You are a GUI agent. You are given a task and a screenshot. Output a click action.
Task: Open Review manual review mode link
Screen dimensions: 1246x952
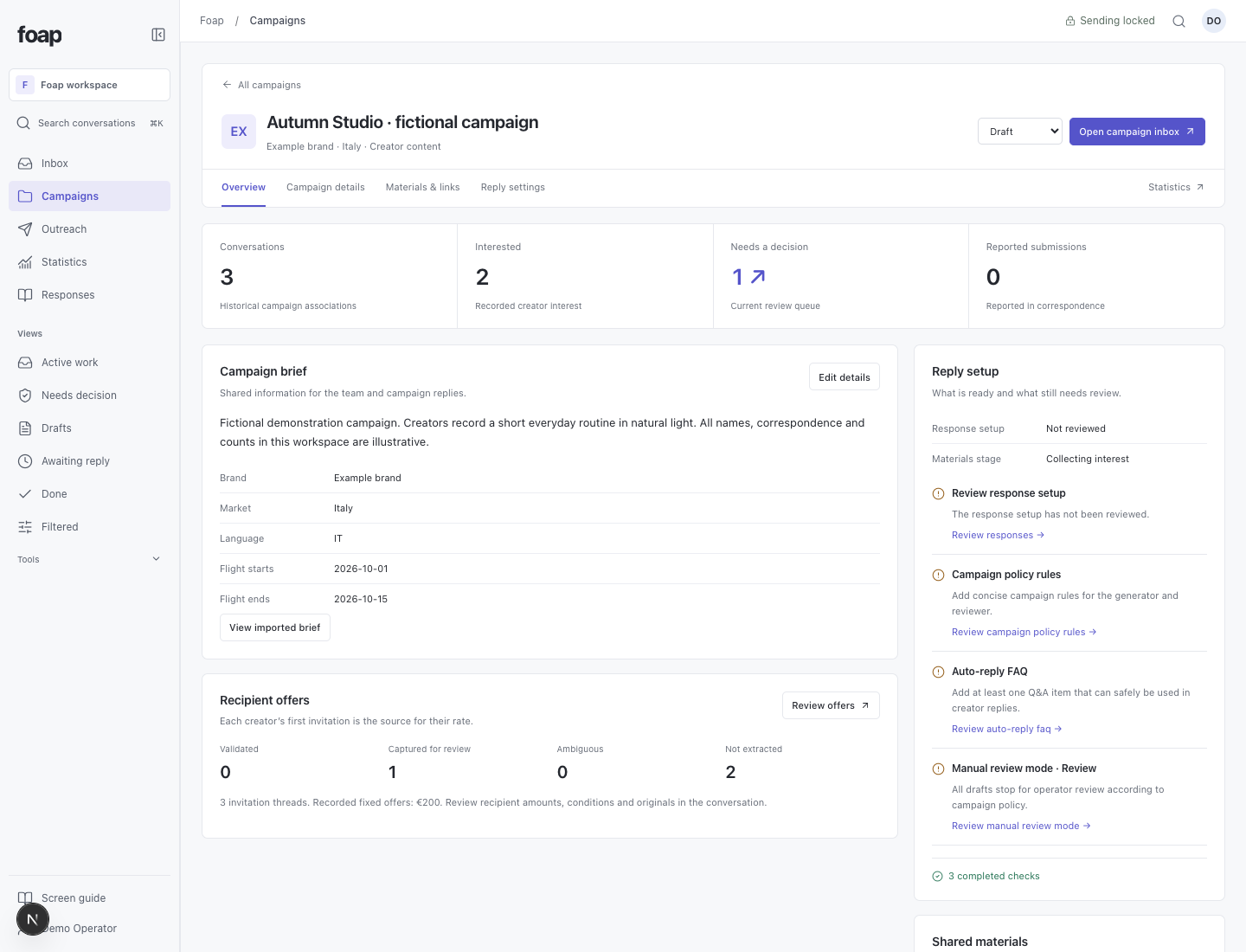tap(1021, 826)
